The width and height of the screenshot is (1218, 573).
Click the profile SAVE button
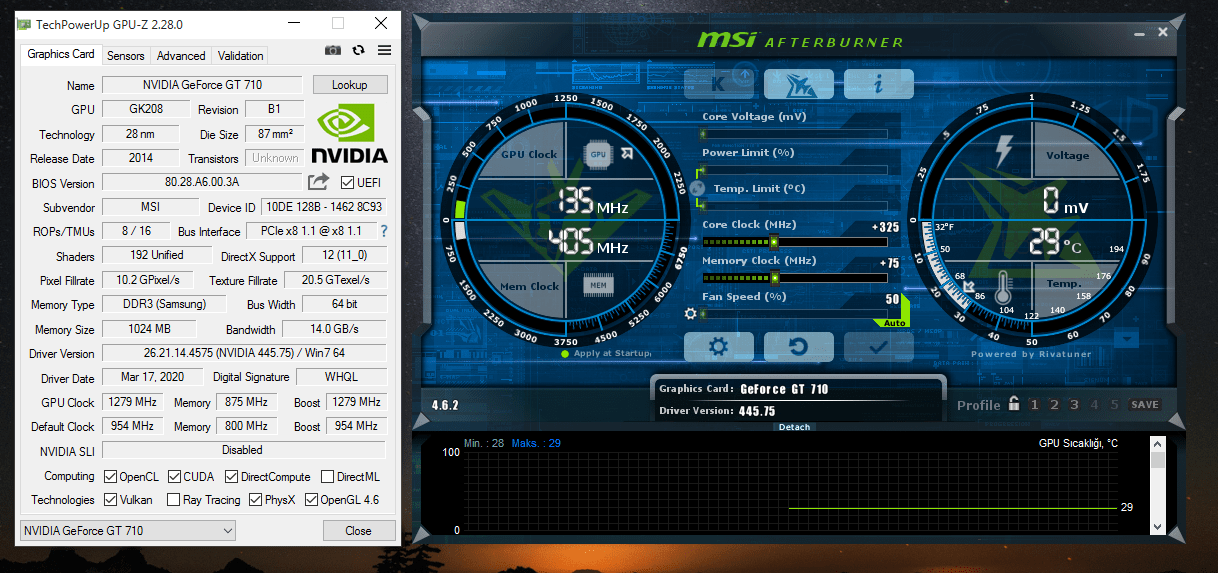[1145, 405]
